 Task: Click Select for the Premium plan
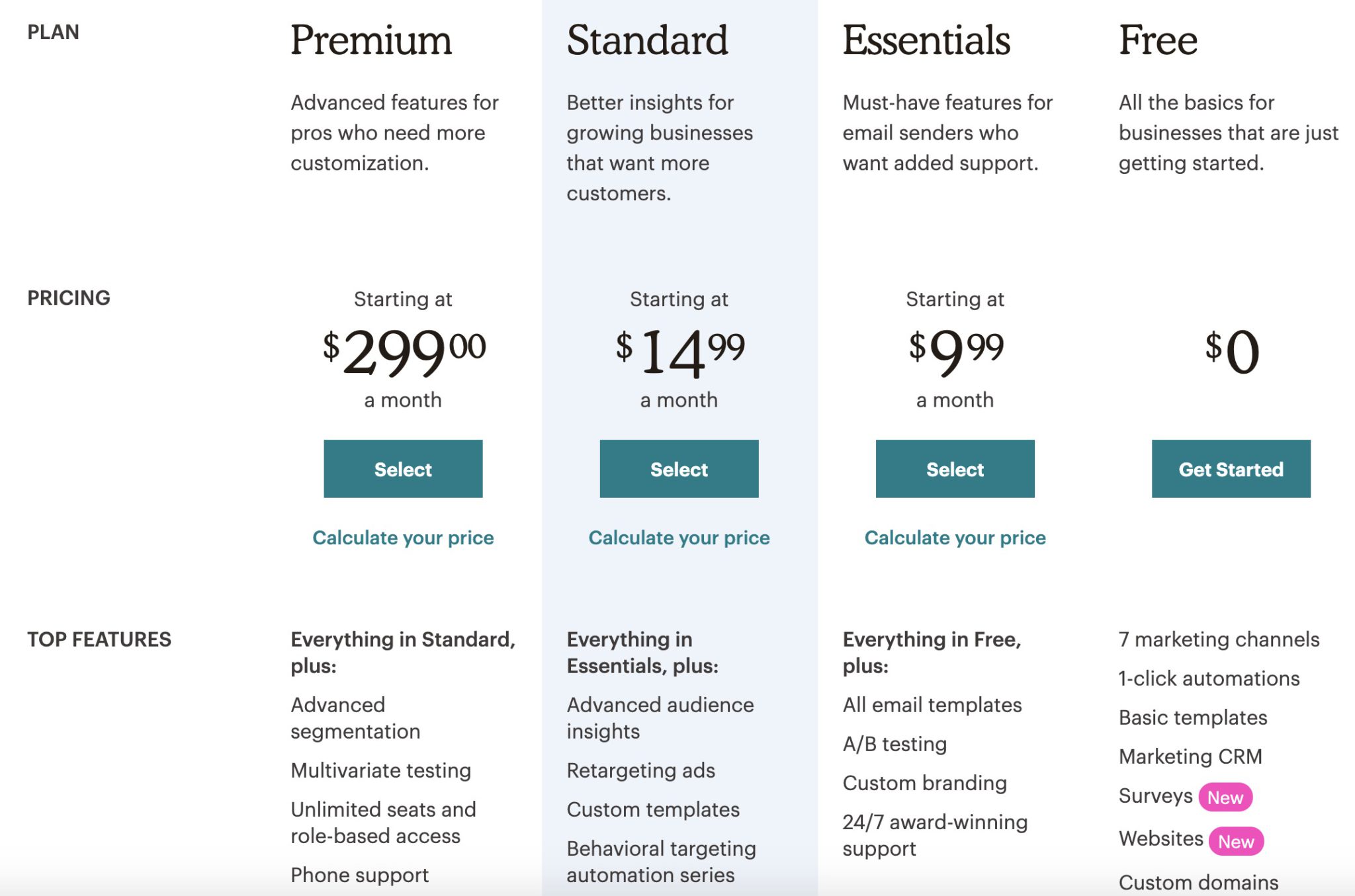click(x=403, y=469)
